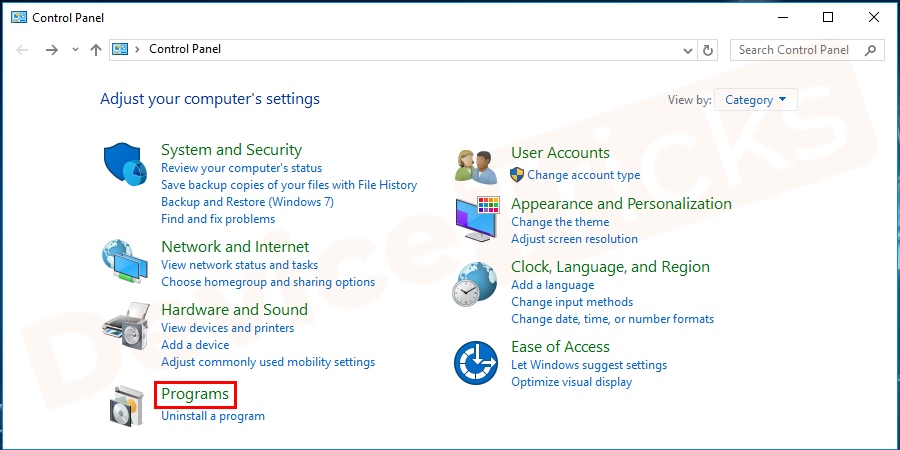Open System and Security shield icon
900x450 pixels.
[x=126, y=164]
